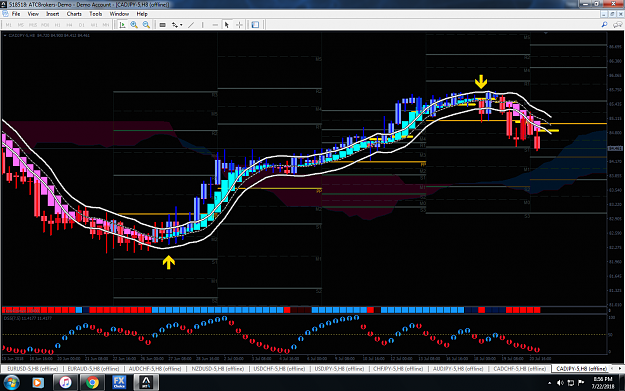Image resolution: width=625 pixels, height=391 pixels.
Task: Switch to the EURAUD-S,H8 chart tab
Action: tap(93, 369)
